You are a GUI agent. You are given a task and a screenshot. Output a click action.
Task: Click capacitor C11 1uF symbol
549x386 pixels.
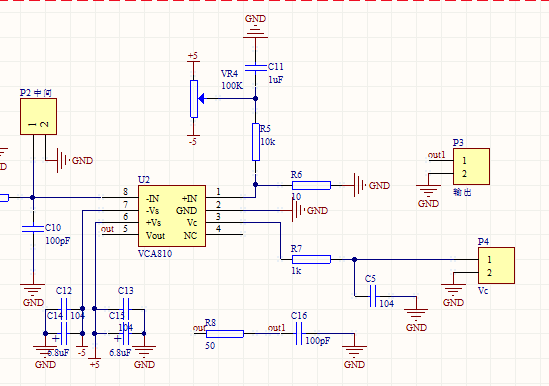tap(256, 68)
